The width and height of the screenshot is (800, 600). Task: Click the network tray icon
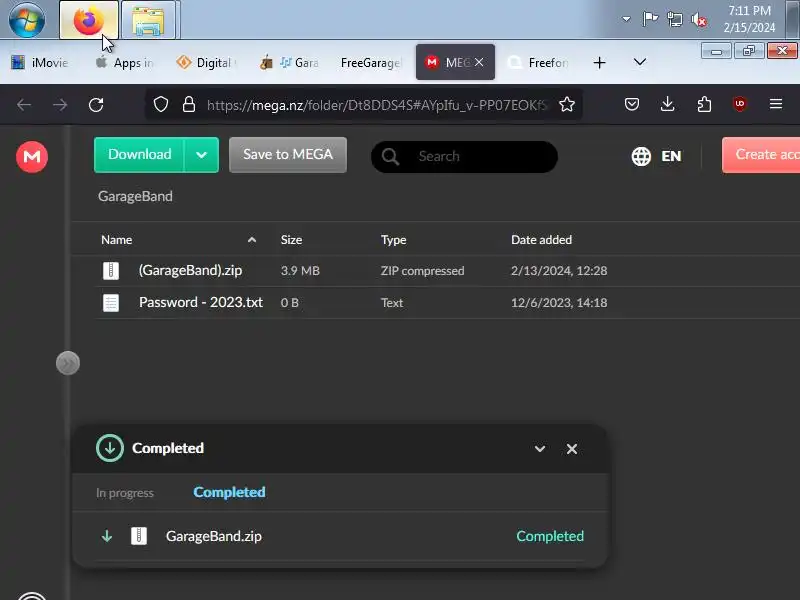[x=674, y=19]
